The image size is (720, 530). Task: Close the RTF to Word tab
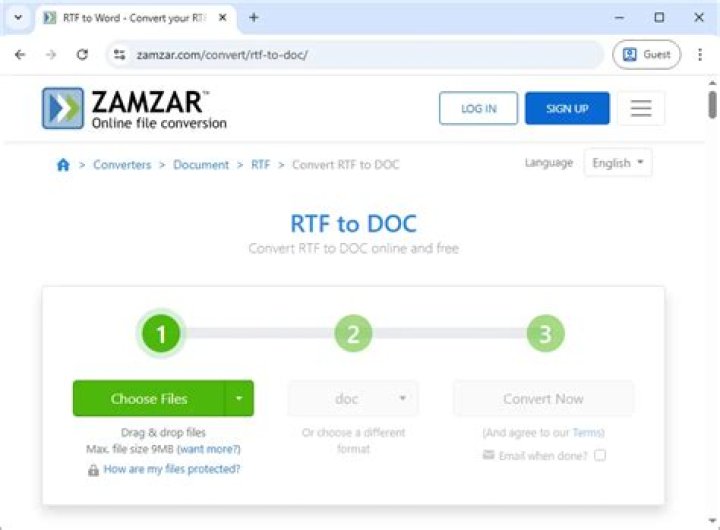tap(223, 17)
